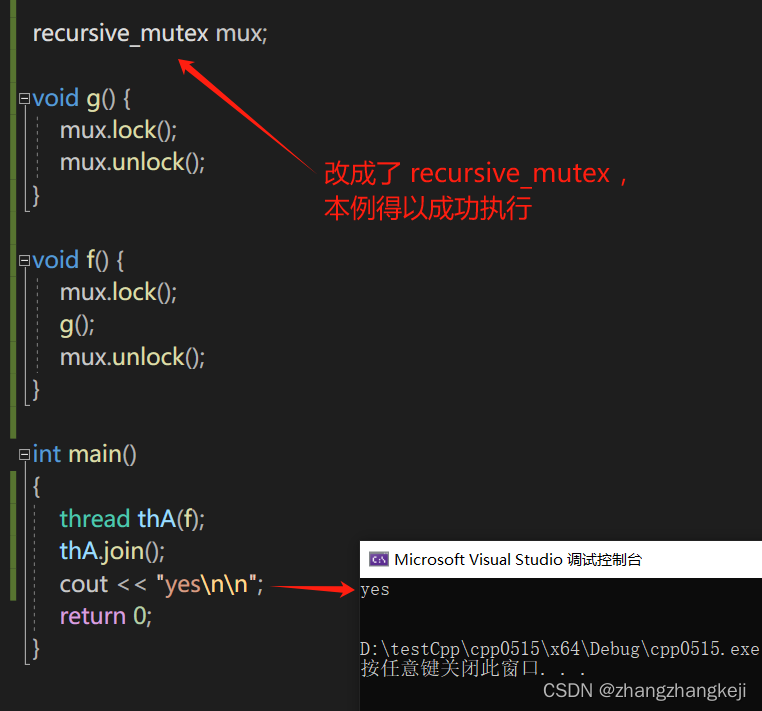Collapse the void g() function block
This screenshot has height=711, width=762.
click(24, 99)
